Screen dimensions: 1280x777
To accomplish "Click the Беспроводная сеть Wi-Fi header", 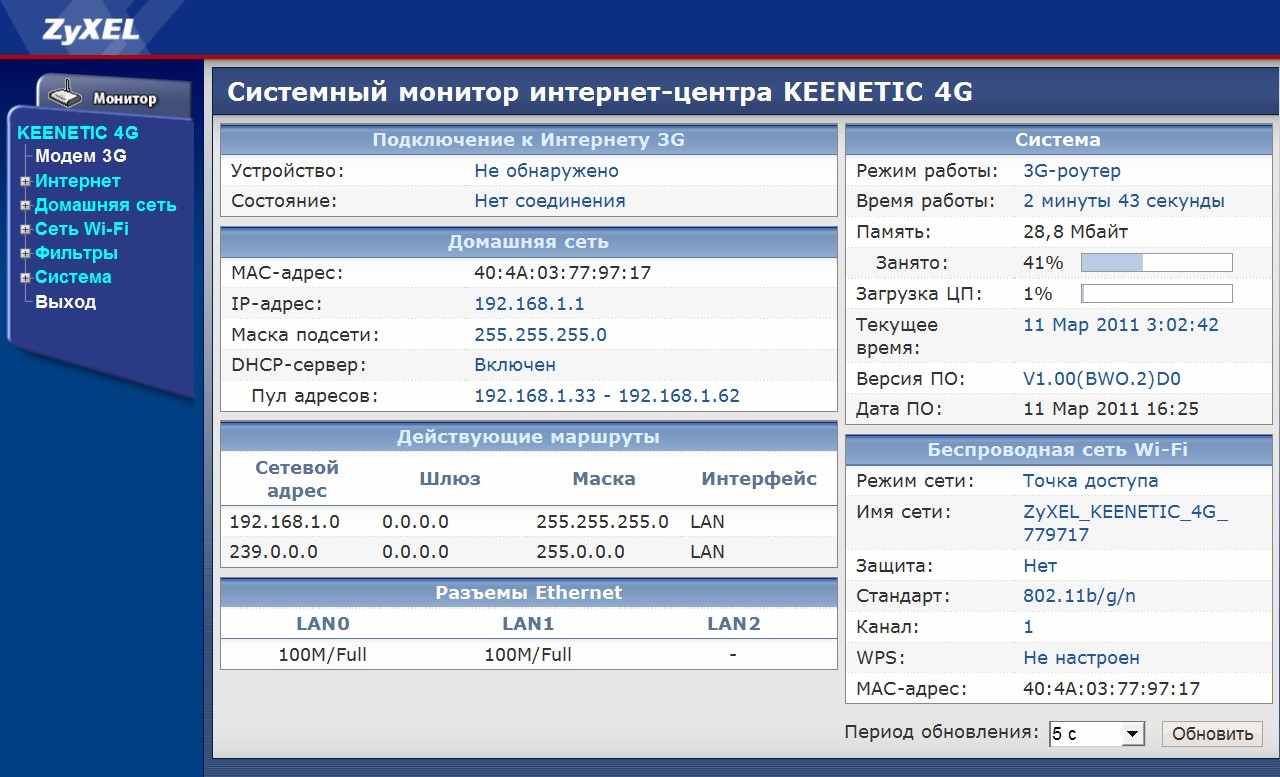I will point(1058,450).
